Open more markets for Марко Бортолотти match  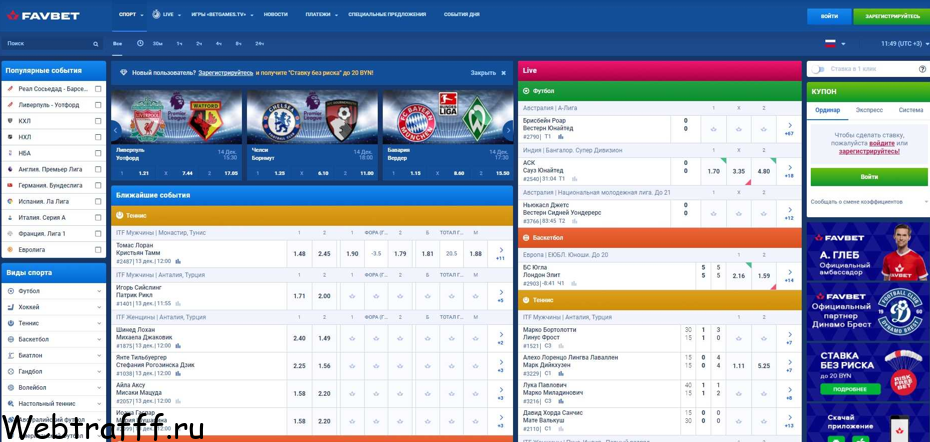click(x=789, y=338)
